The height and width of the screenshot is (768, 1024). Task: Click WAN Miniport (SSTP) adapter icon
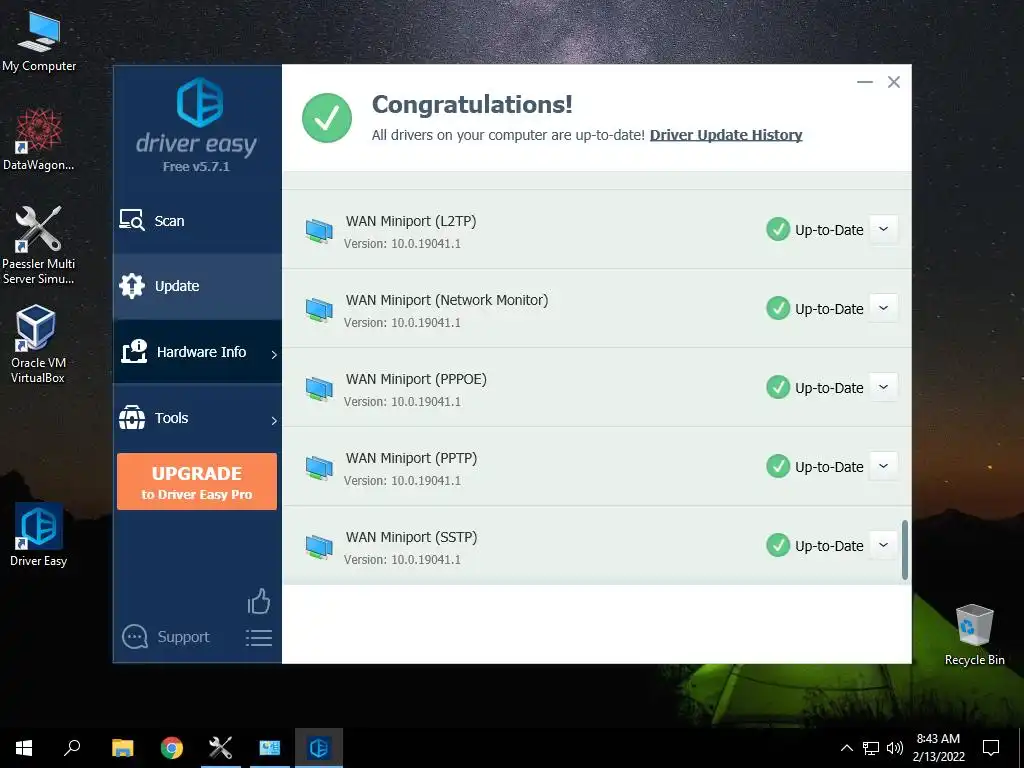pos(319,547)
